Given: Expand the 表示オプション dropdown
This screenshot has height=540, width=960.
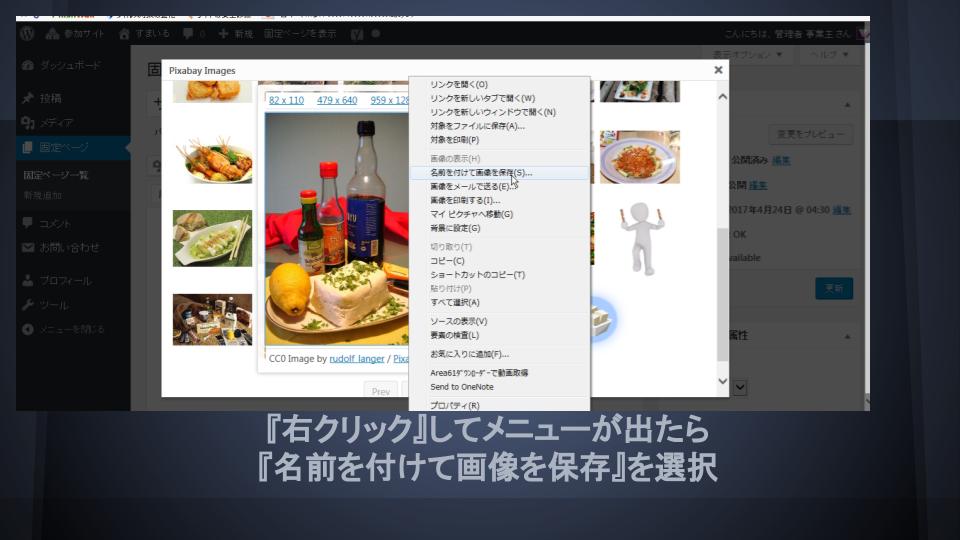Looking at the screenshot, I should [749, 53].
